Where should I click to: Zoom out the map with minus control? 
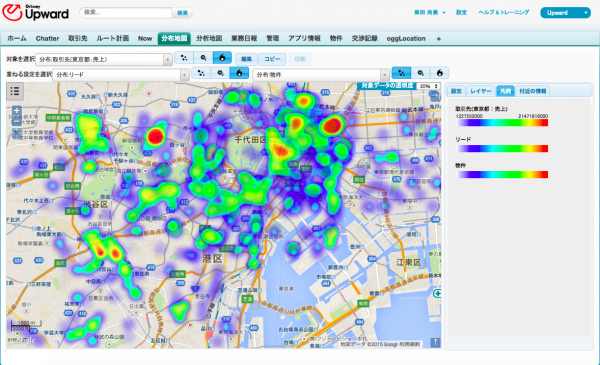(x=16, y=121)
